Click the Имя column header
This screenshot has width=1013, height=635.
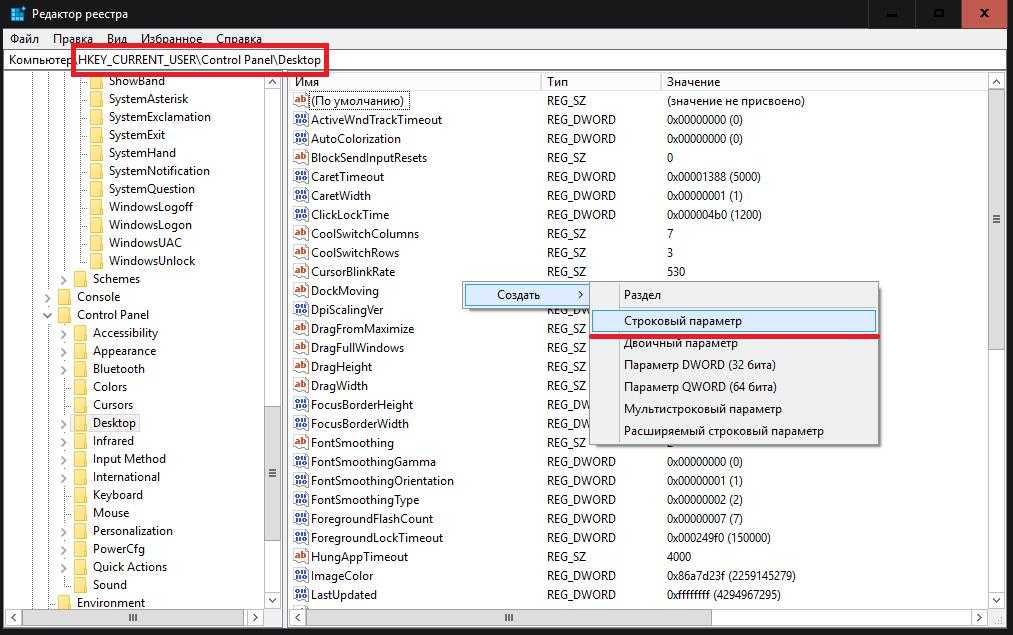click(415, 82)
